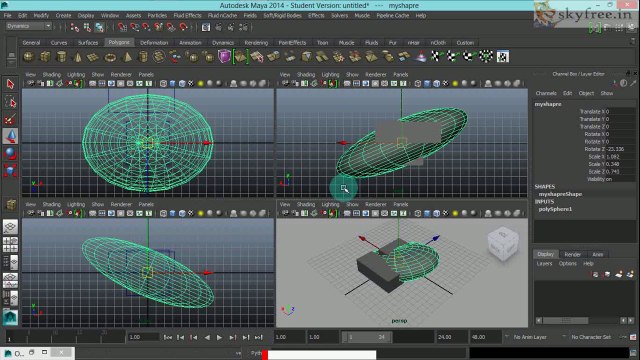Viewport: 640px width, 360px height.
Task: Switch to the Curves shelf tab
Action: [x=59, y=42]
